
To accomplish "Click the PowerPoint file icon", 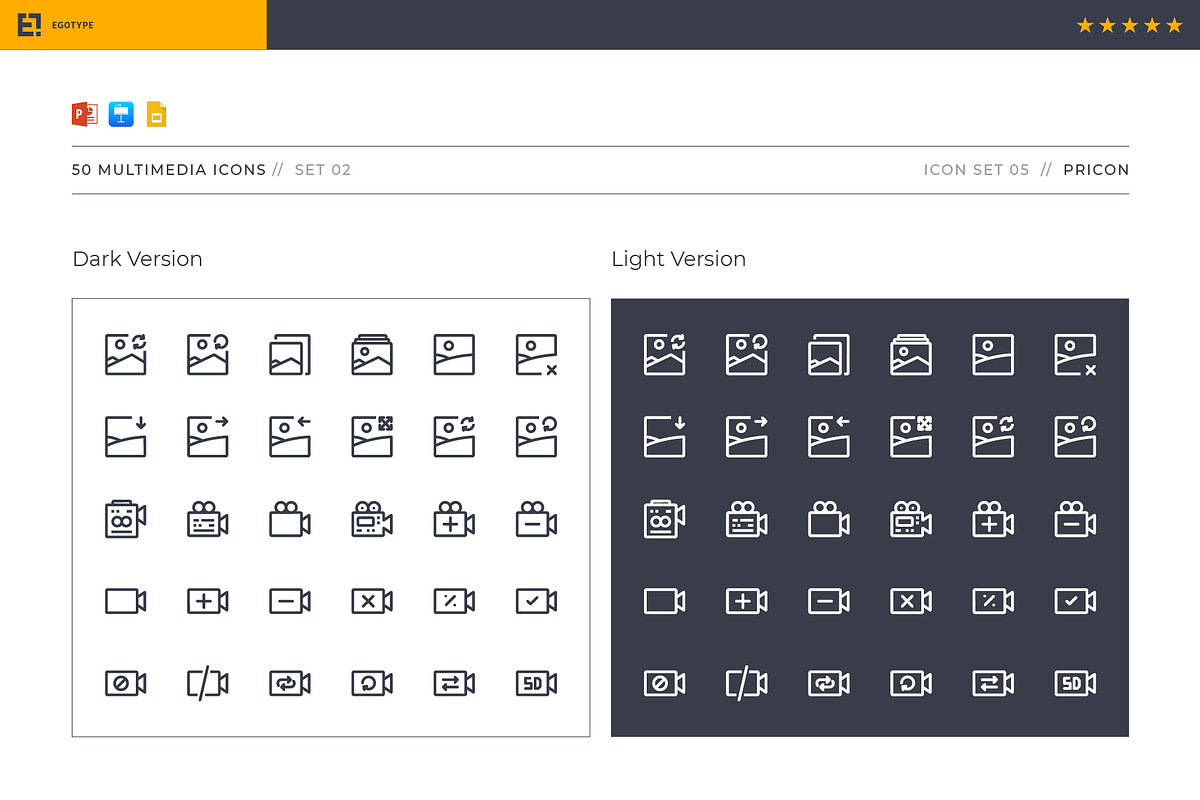I will click(x=84, y=114).
